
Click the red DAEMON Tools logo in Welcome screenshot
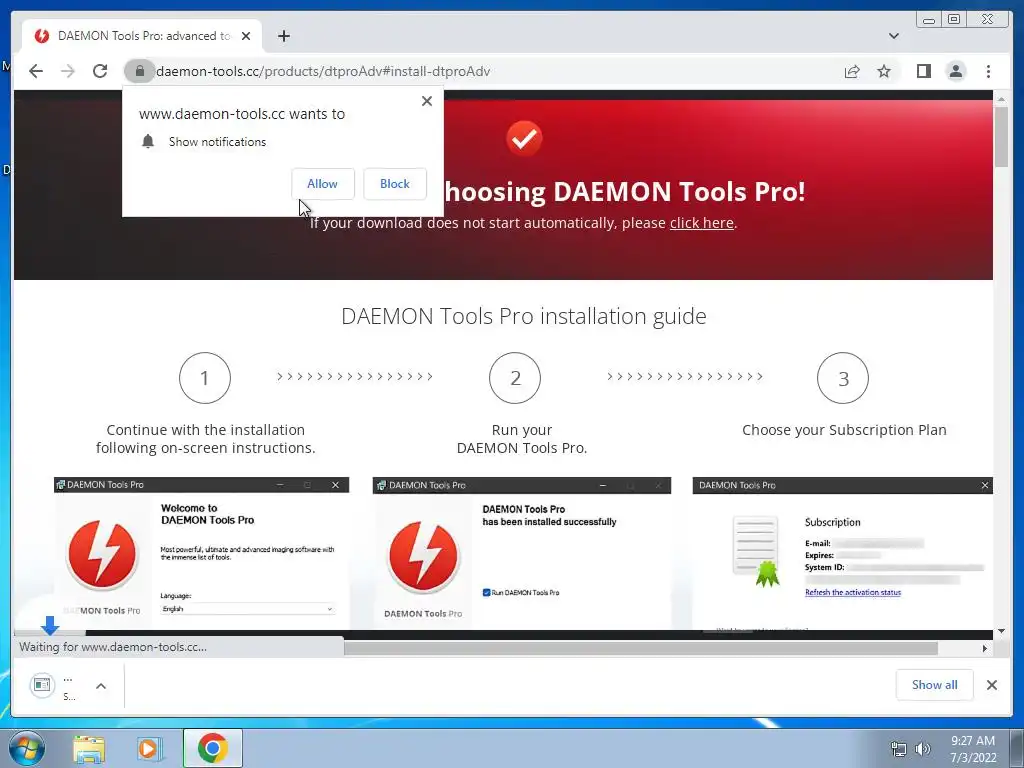102,554
